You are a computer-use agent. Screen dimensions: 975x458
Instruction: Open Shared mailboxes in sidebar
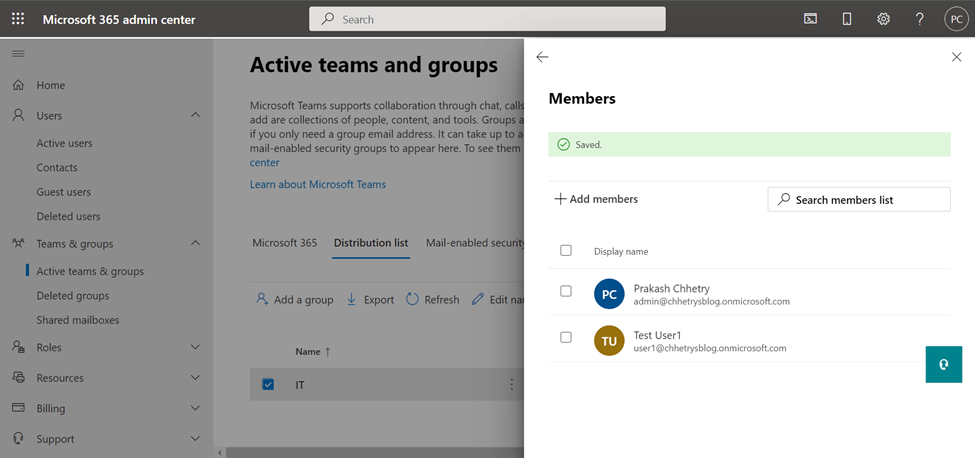coord(78,320)
